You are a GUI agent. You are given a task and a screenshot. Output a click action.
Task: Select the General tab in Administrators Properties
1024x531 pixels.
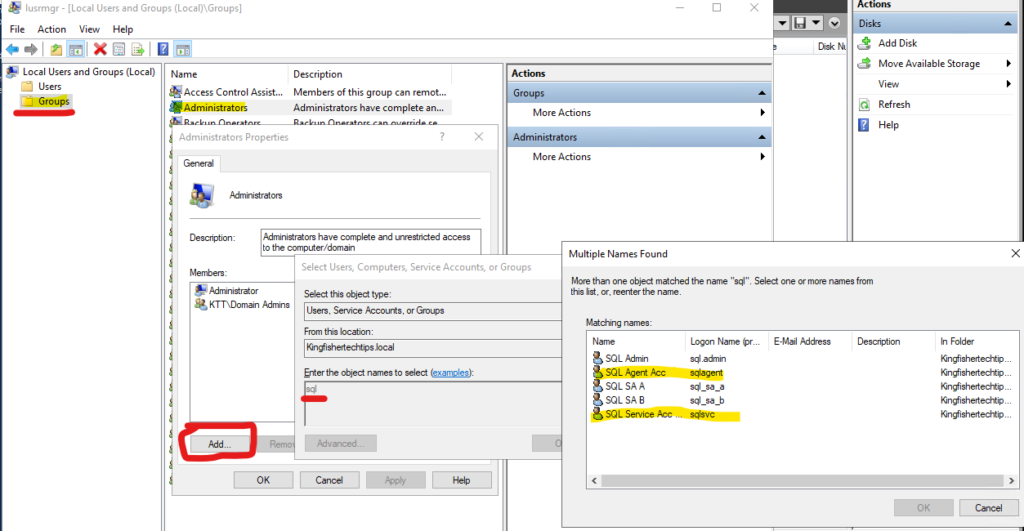pos(199,163)
